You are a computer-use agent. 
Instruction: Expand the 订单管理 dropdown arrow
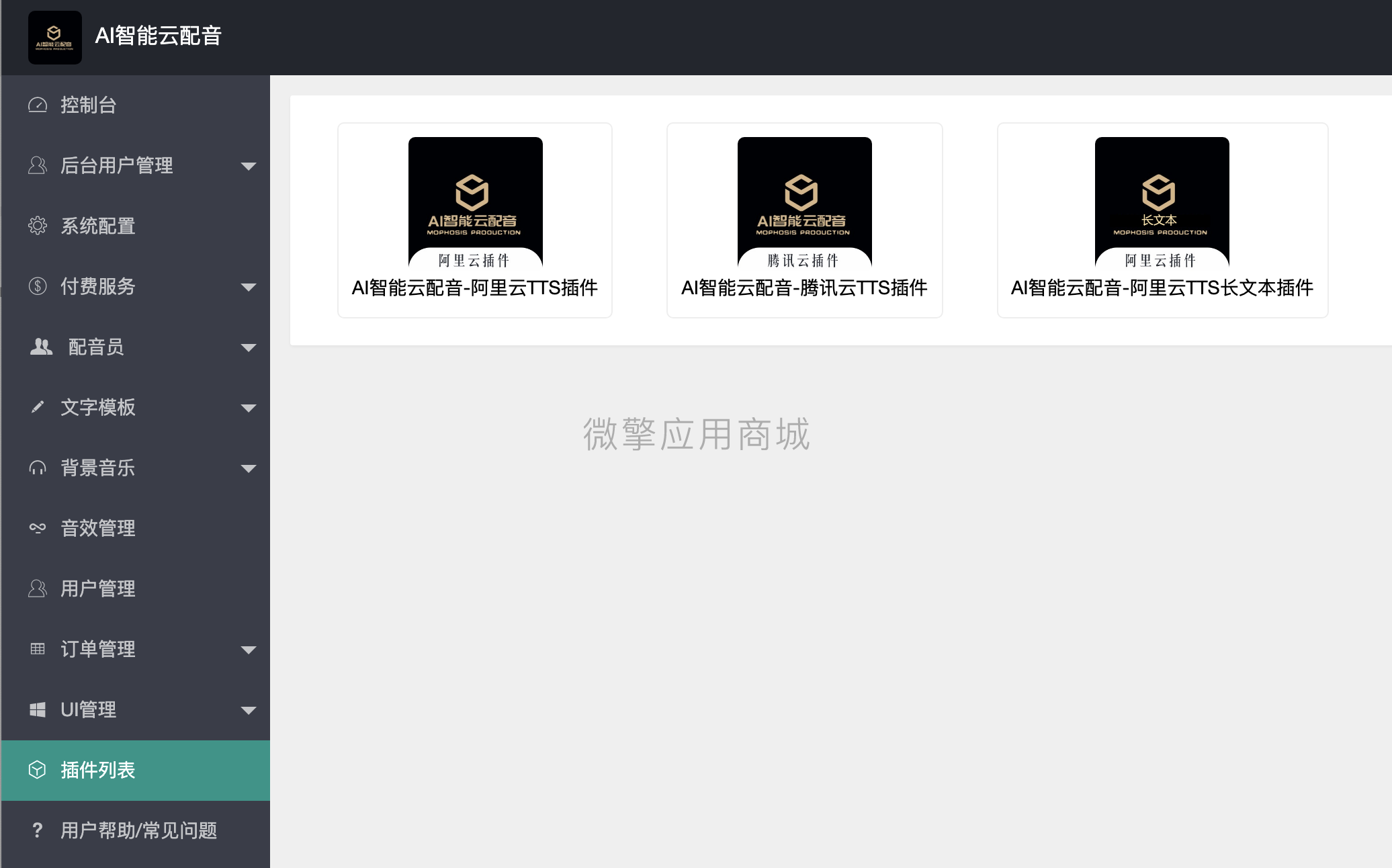coord(249,650)
